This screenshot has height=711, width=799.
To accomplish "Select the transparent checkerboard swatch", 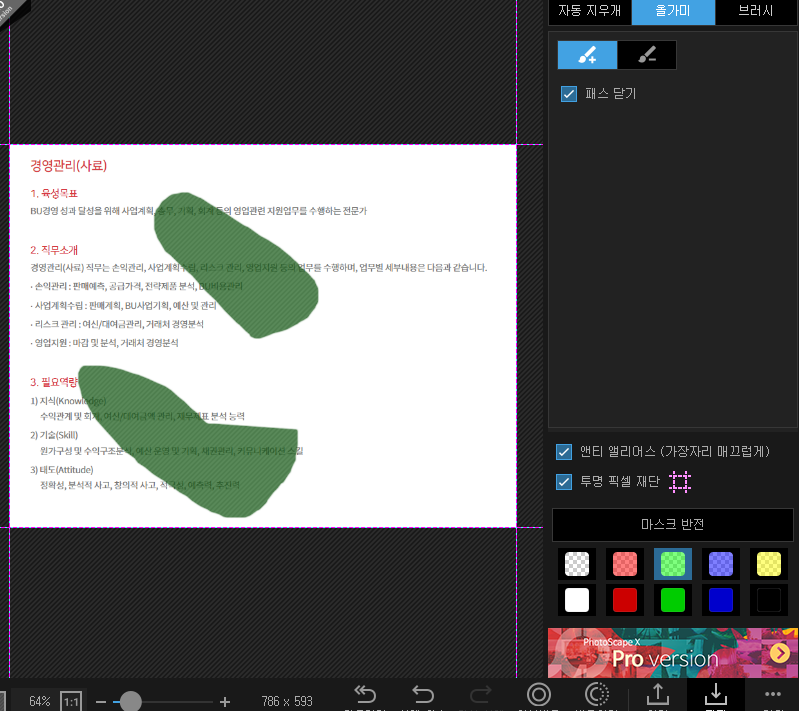I will [x=577, y=564].
